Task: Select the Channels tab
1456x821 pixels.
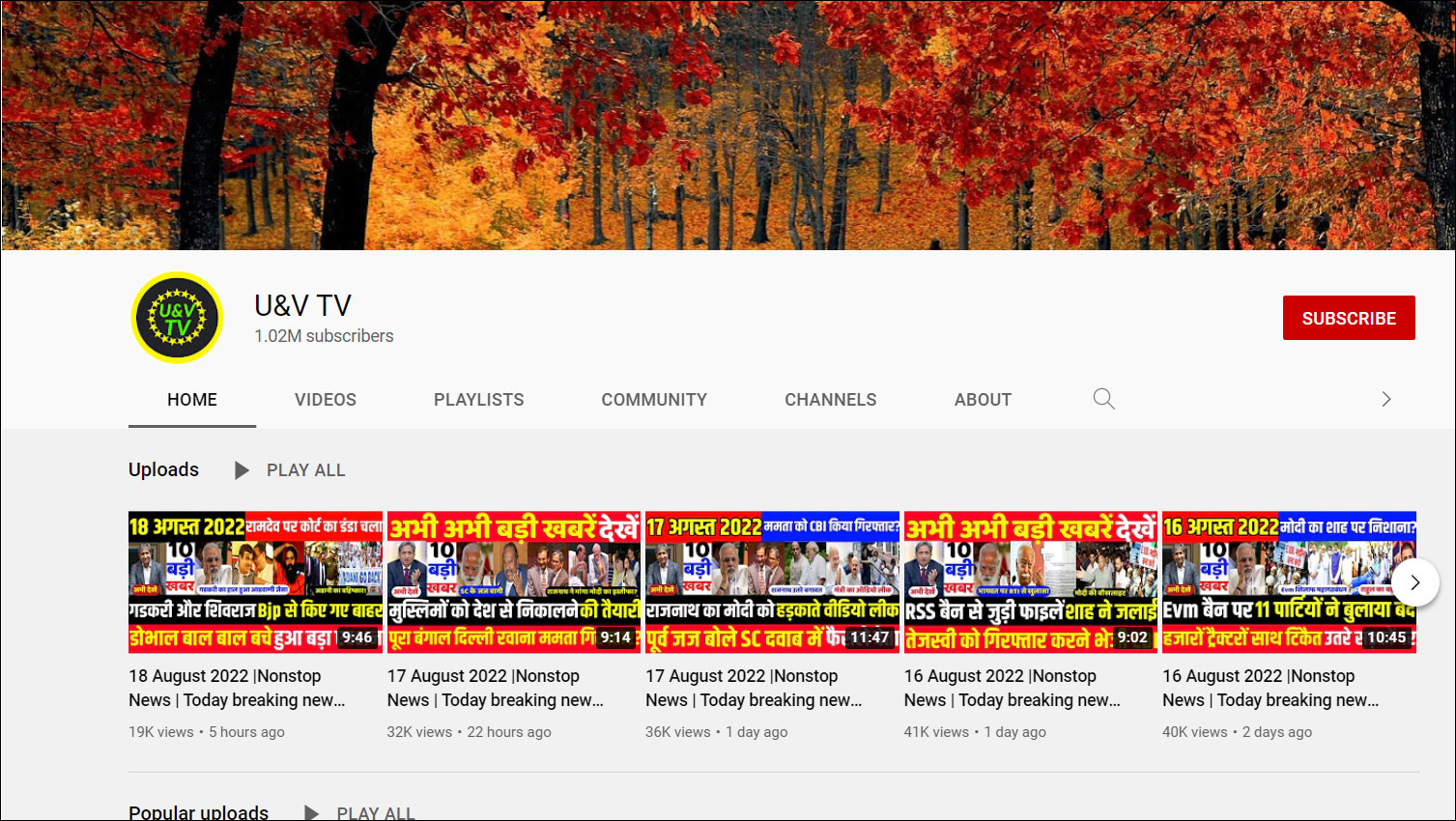Action: click(830, 400)
